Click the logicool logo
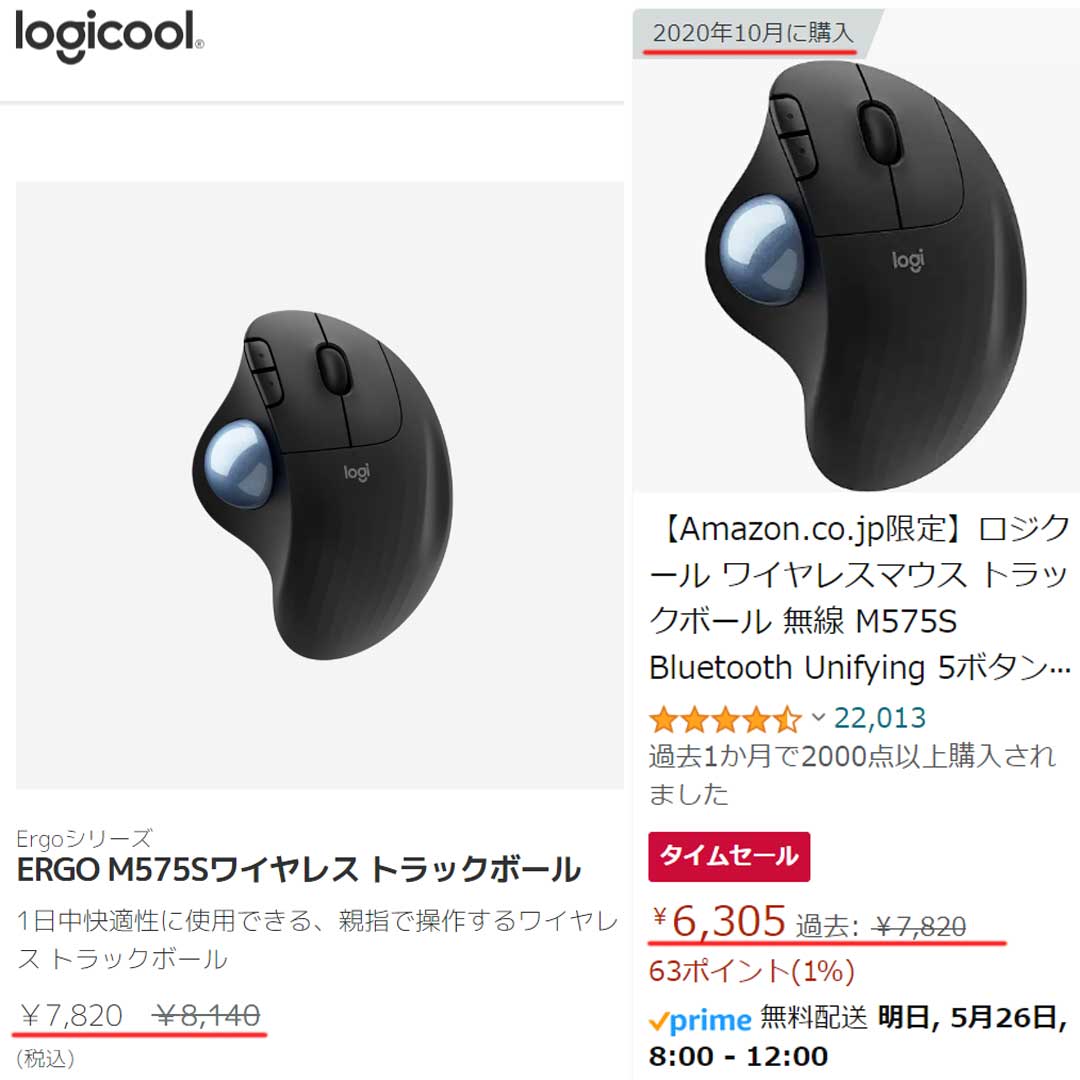This screenshot has height=1080, width=1080. click(x=110, y=35)
